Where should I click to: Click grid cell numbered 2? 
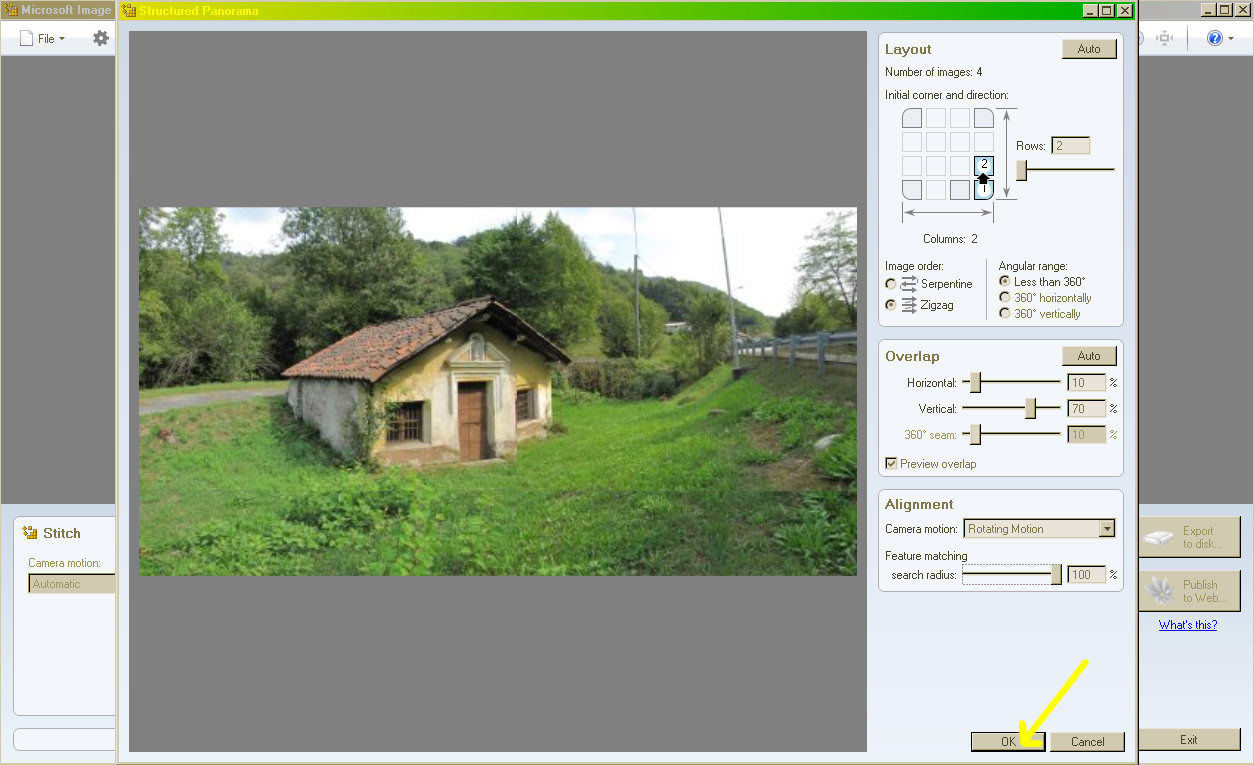[x=984, y=166]
